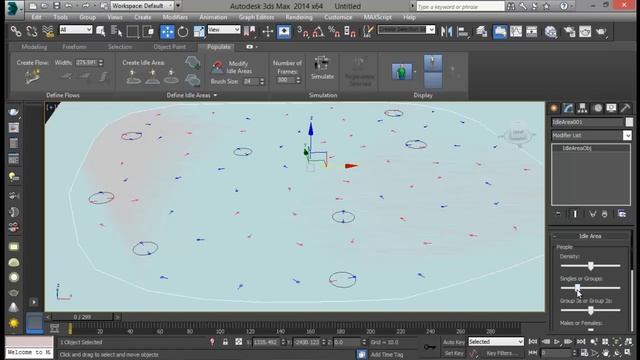Activate Select and Rotate tool
Screen dimensions: 640x360
183,31
